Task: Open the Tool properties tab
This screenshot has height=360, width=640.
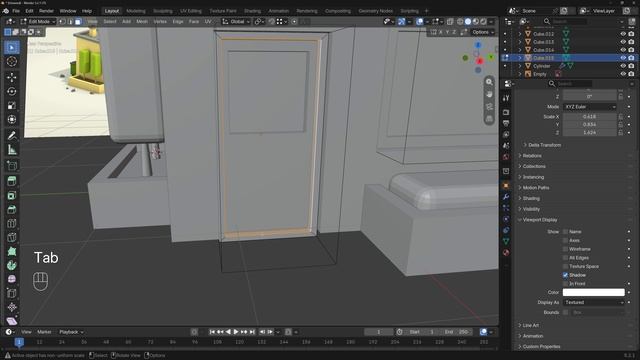Action: tap(506, 98)
